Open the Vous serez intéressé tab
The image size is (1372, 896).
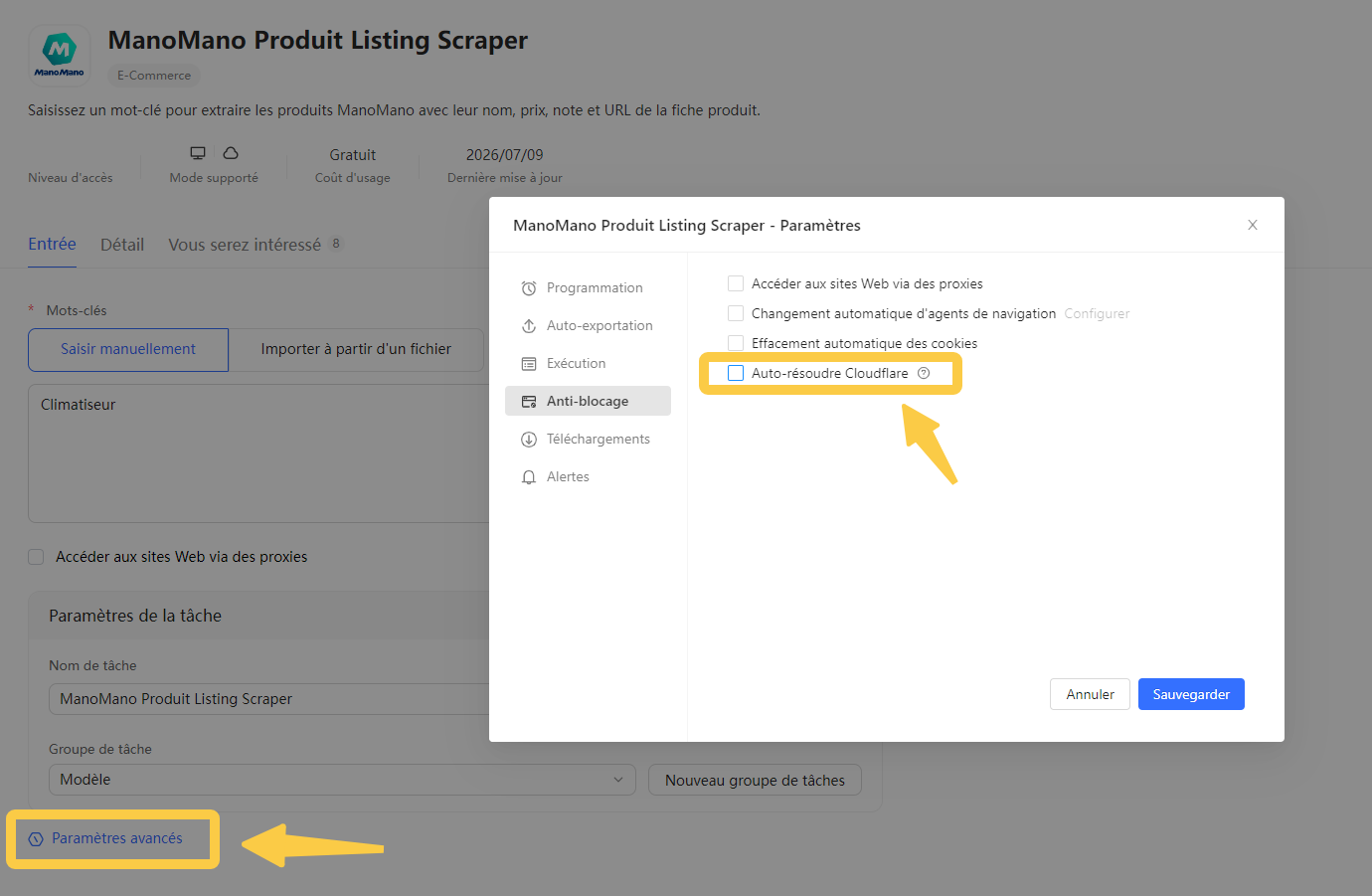tap(245, 245)
